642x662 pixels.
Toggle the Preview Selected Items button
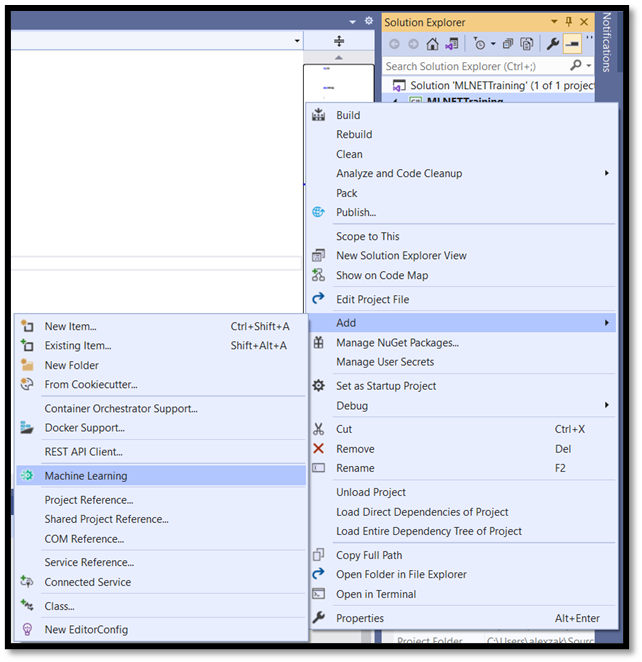coord(572,43)
